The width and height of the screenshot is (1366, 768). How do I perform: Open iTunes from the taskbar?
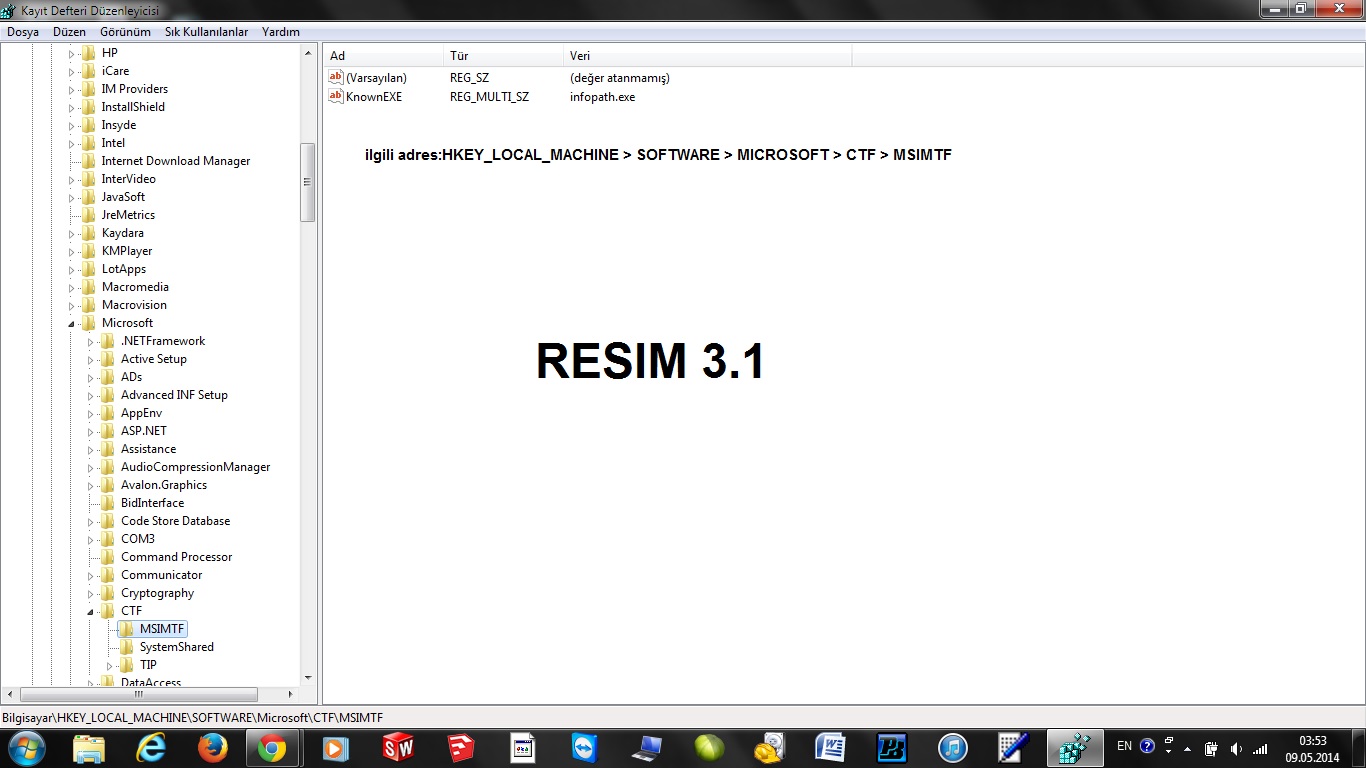pos(953,747)
